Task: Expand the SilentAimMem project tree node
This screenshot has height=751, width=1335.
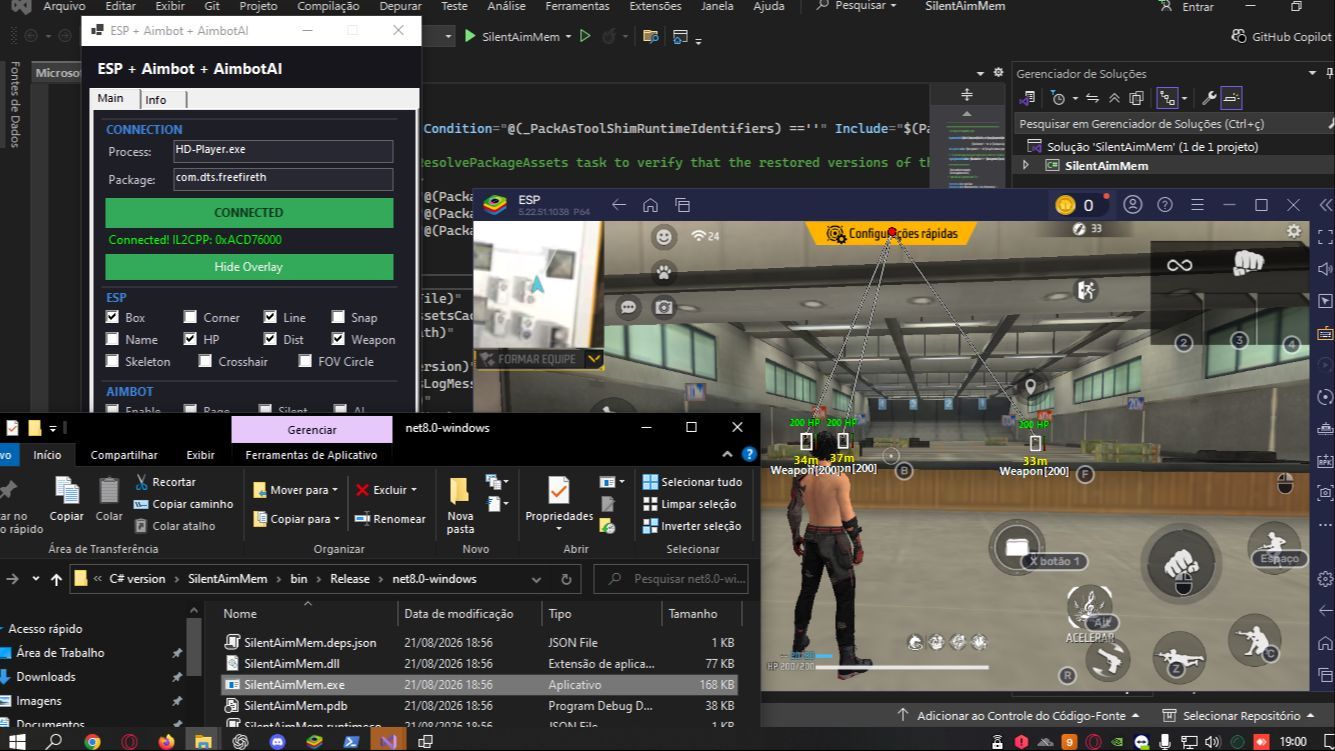Action: pos(1026,166)
